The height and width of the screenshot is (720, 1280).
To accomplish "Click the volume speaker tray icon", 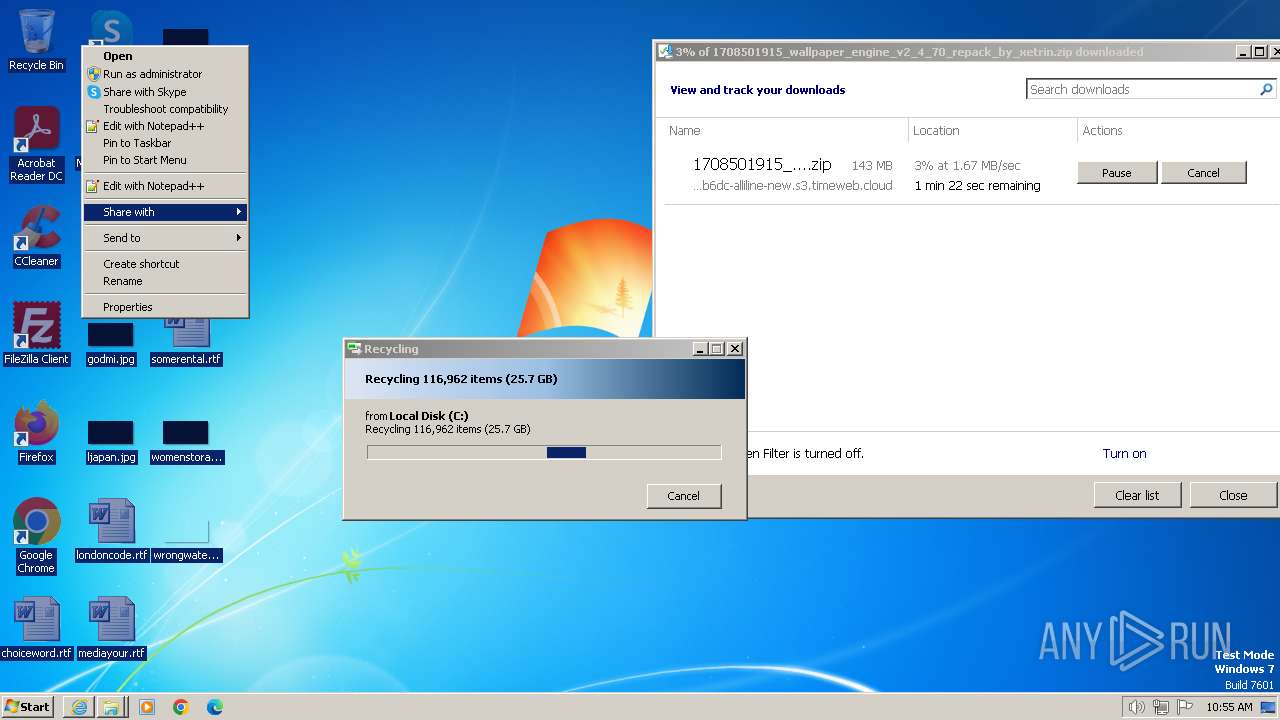I will (x=1136, y=707).
